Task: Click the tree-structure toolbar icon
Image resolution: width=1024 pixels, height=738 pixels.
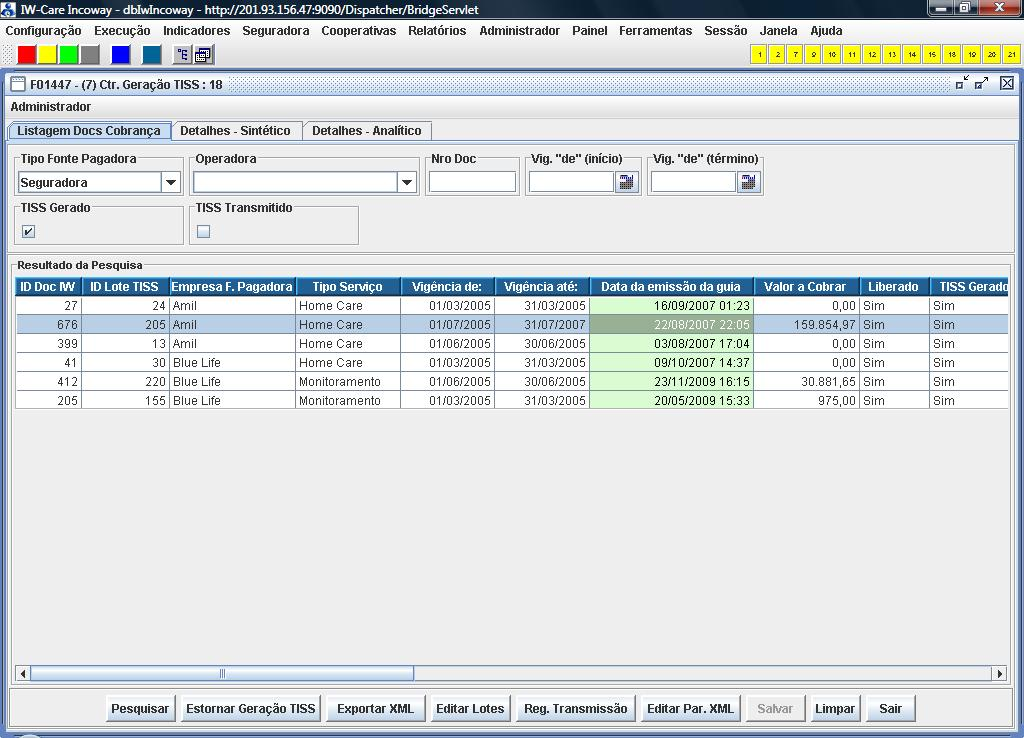Action: tap(182, 55)
